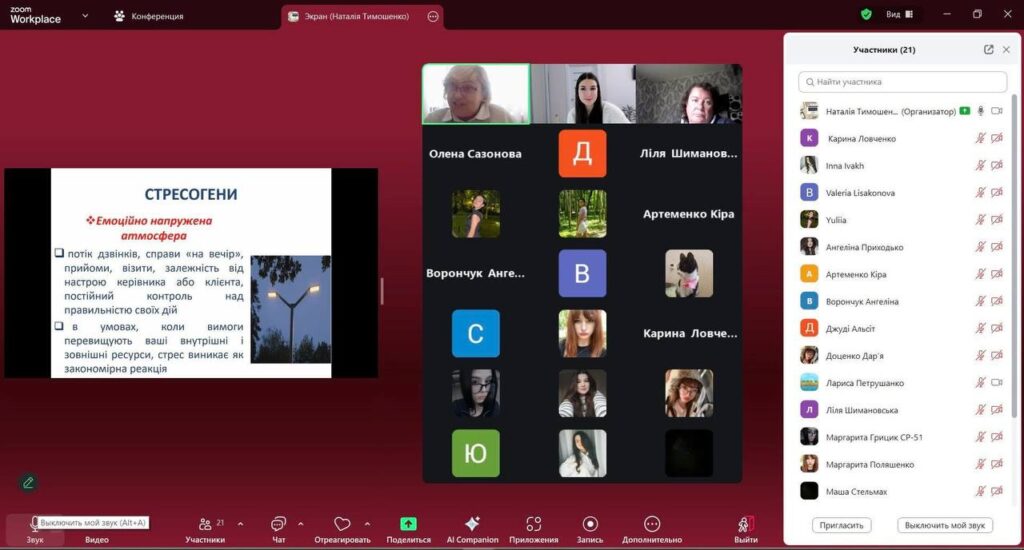Open the Приложения apps icon
Image resolution: width=1024 pixels, height=550 pixels.
[x=533, y=524]
